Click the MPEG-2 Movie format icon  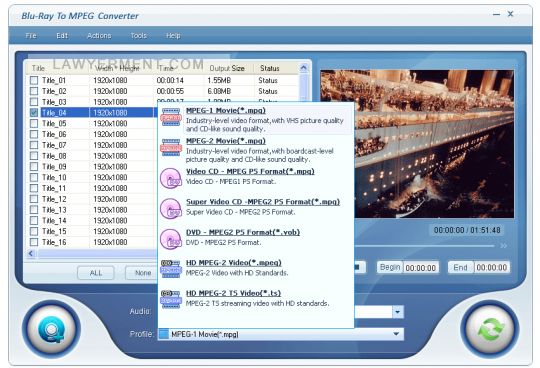tap(171, 147)
